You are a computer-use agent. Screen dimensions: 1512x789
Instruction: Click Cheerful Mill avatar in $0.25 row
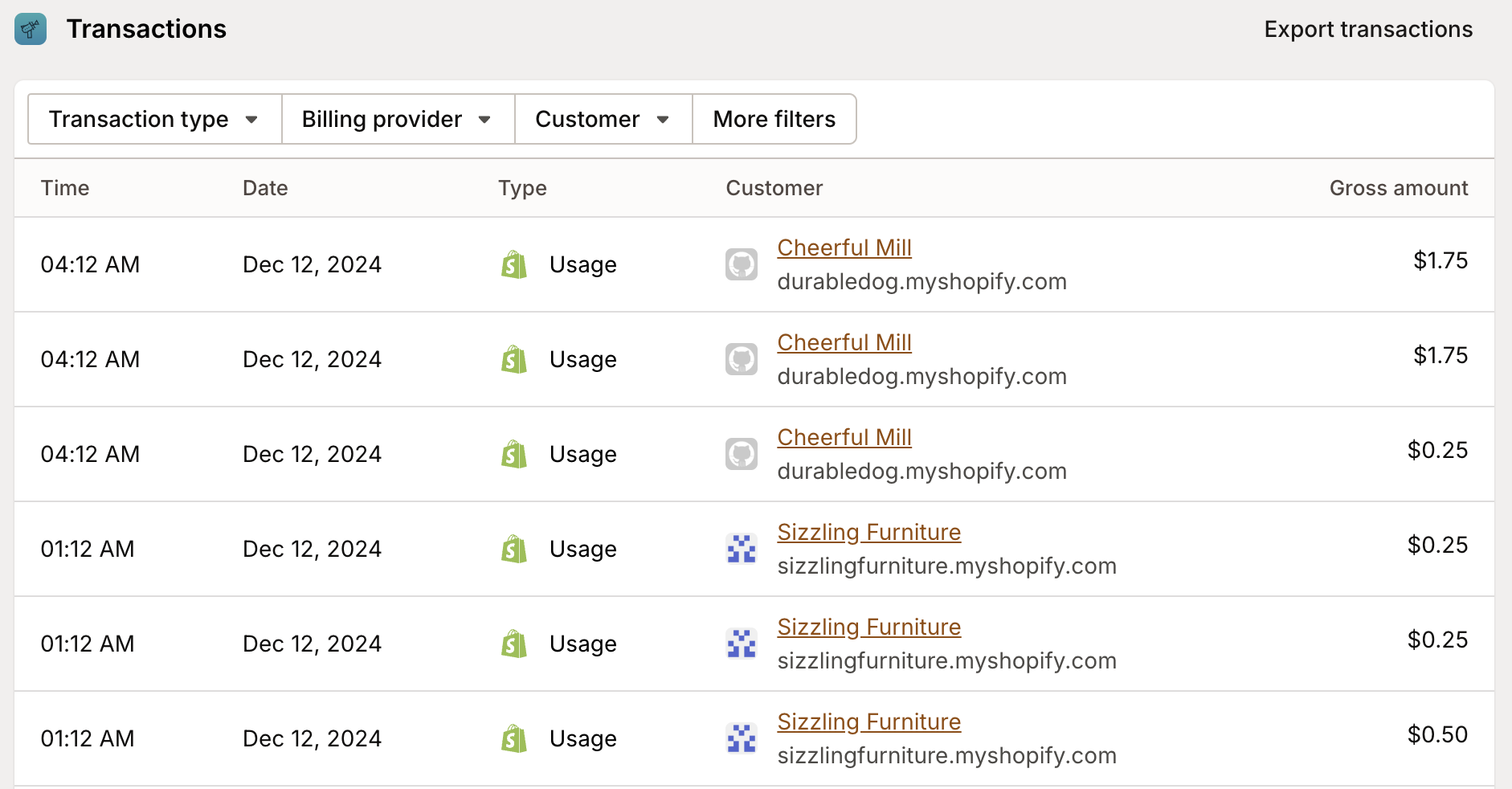tap(741, 454)
